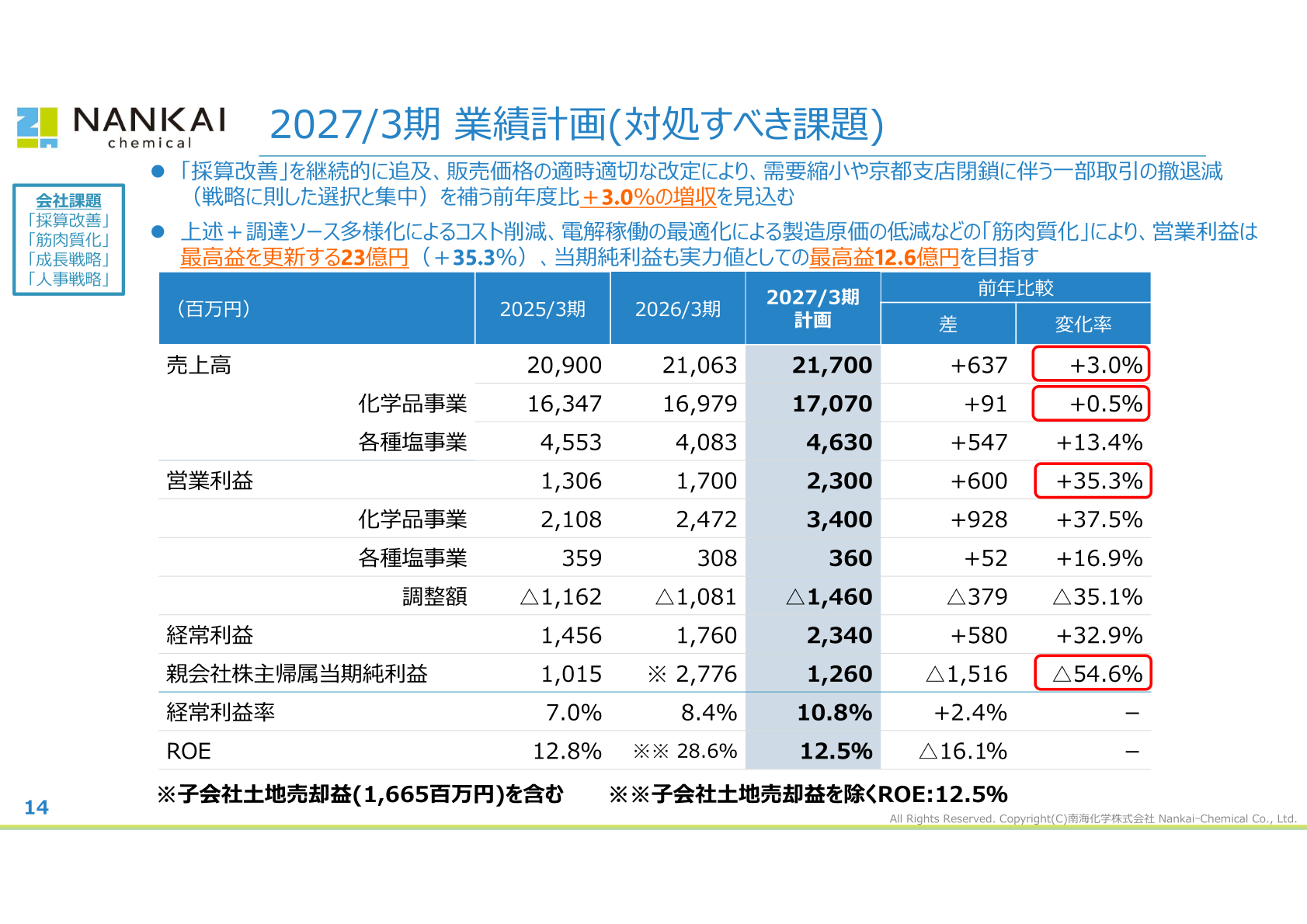Image resolution: width=1307 pixels, height=924 pixels.
Task: Click the 2026/3期 column header
Action: [678, 308]
